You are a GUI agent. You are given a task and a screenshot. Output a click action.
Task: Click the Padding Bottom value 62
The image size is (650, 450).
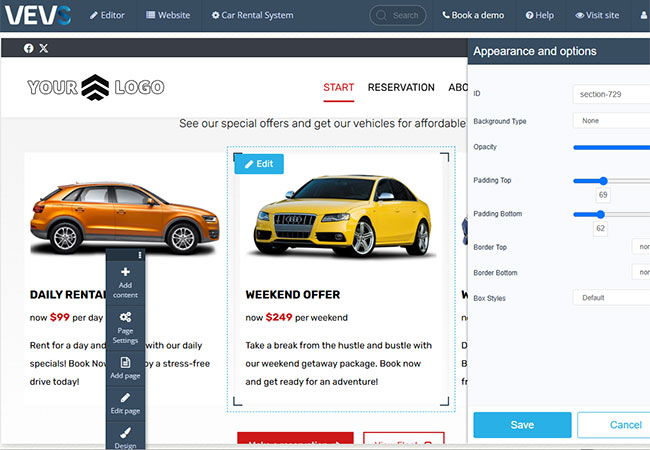tap(600, 228)
